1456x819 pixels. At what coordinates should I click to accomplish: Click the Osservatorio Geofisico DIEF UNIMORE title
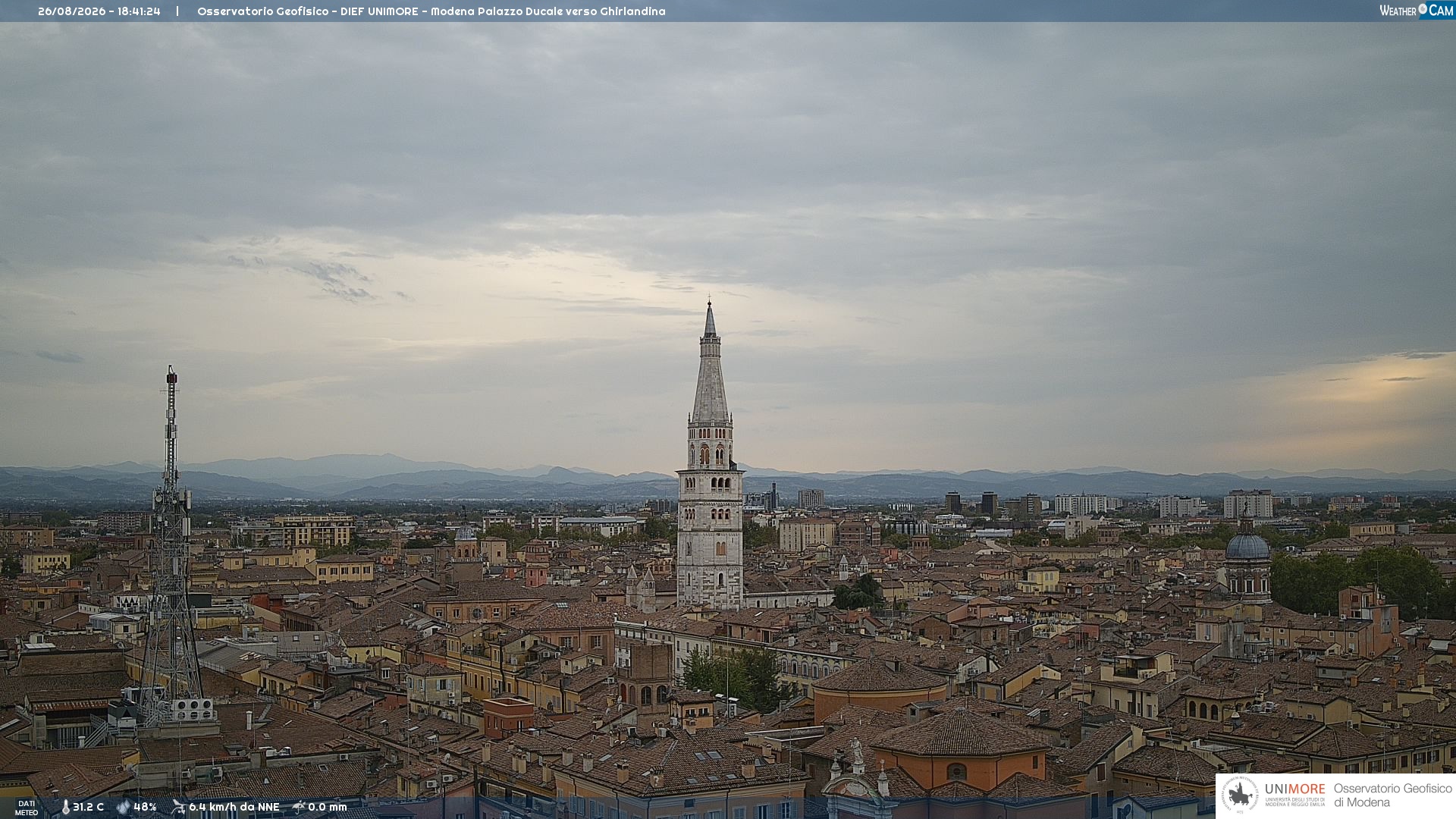point(308,11)
